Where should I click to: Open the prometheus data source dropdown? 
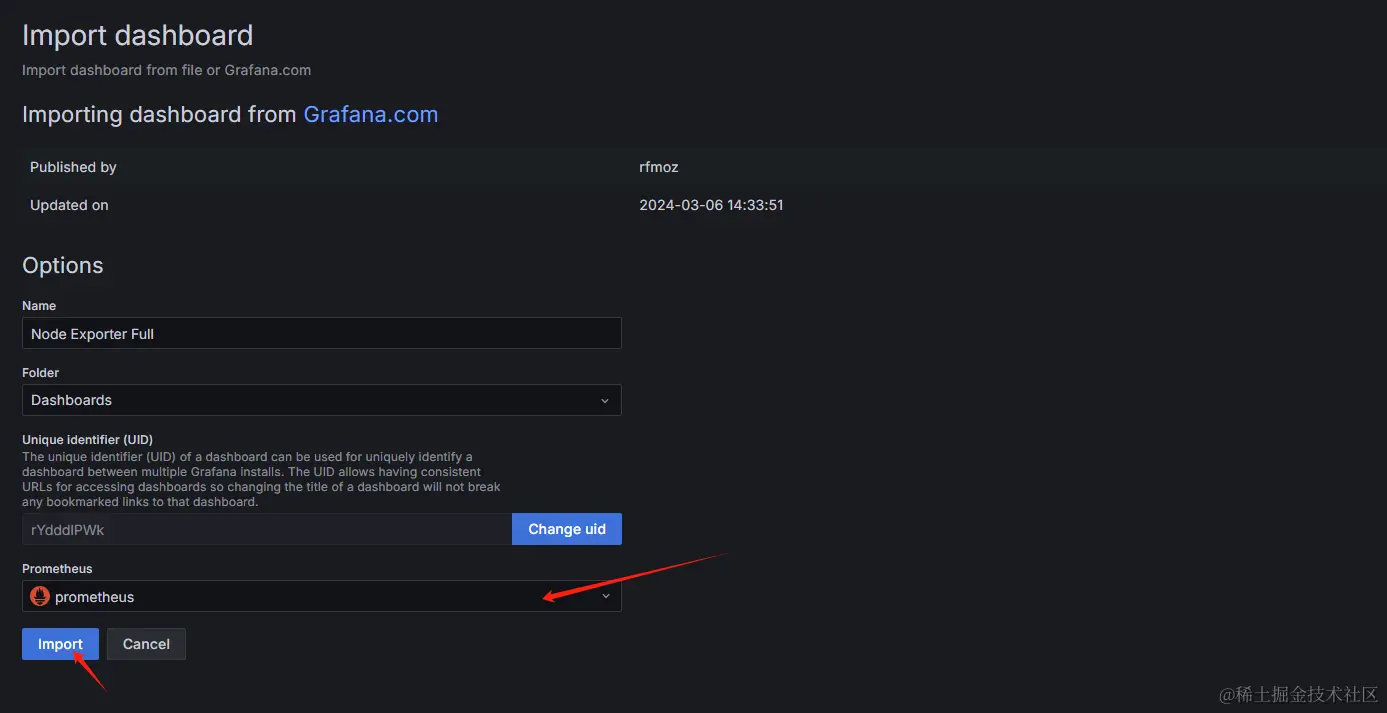click(321, 596)
